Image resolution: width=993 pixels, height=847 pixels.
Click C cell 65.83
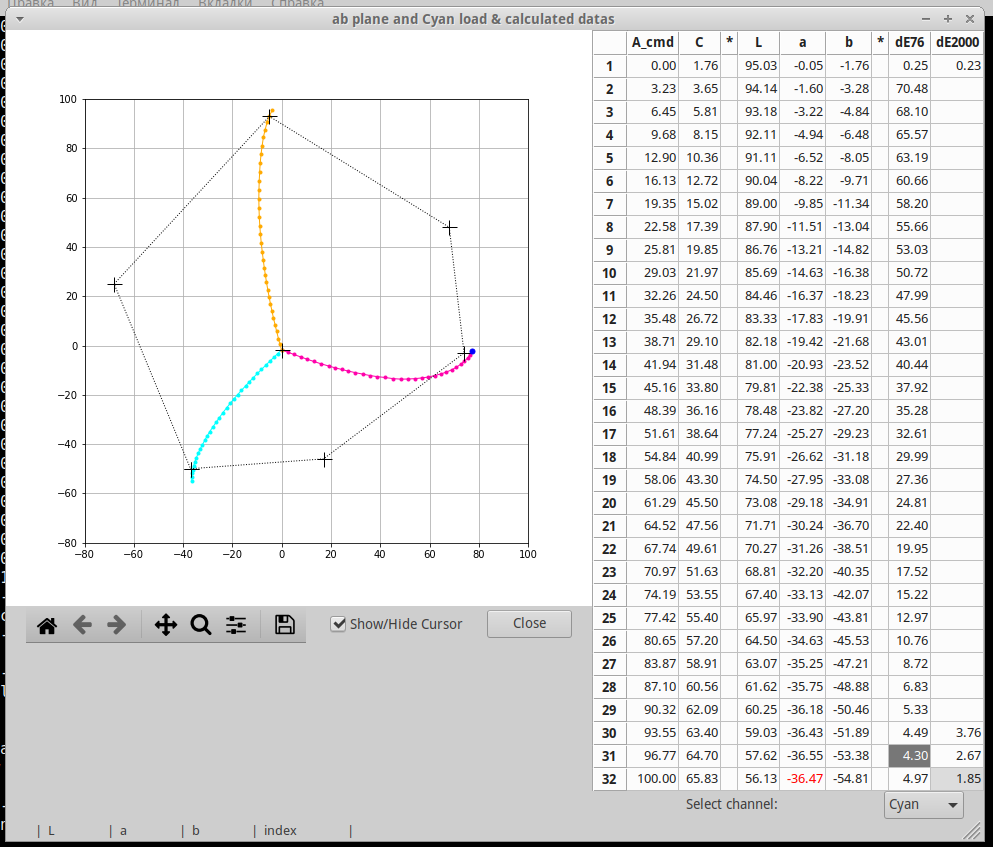pyautogui.click(x=699, y=779)
